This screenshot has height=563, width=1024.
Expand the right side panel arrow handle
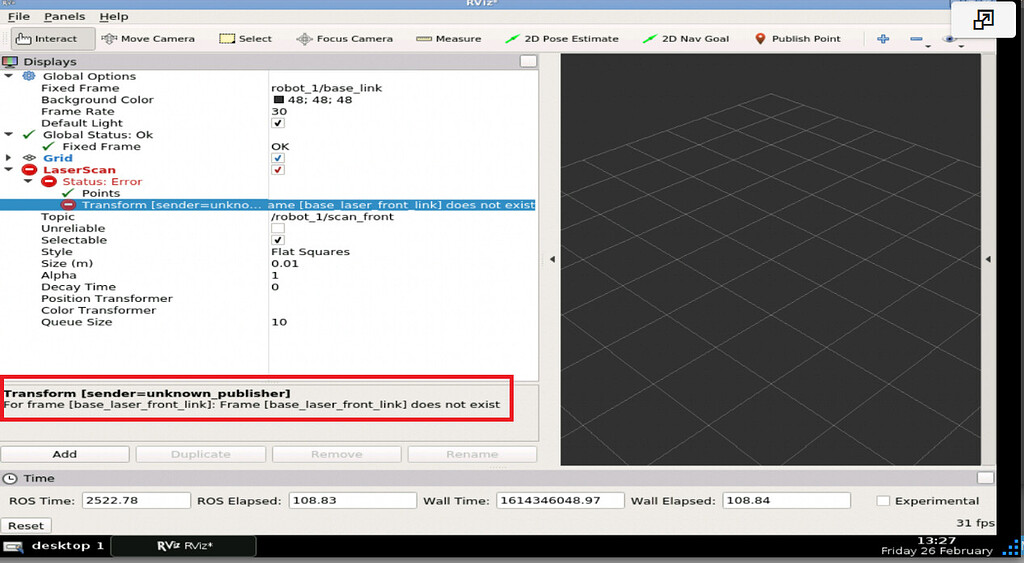pos(987,259)
